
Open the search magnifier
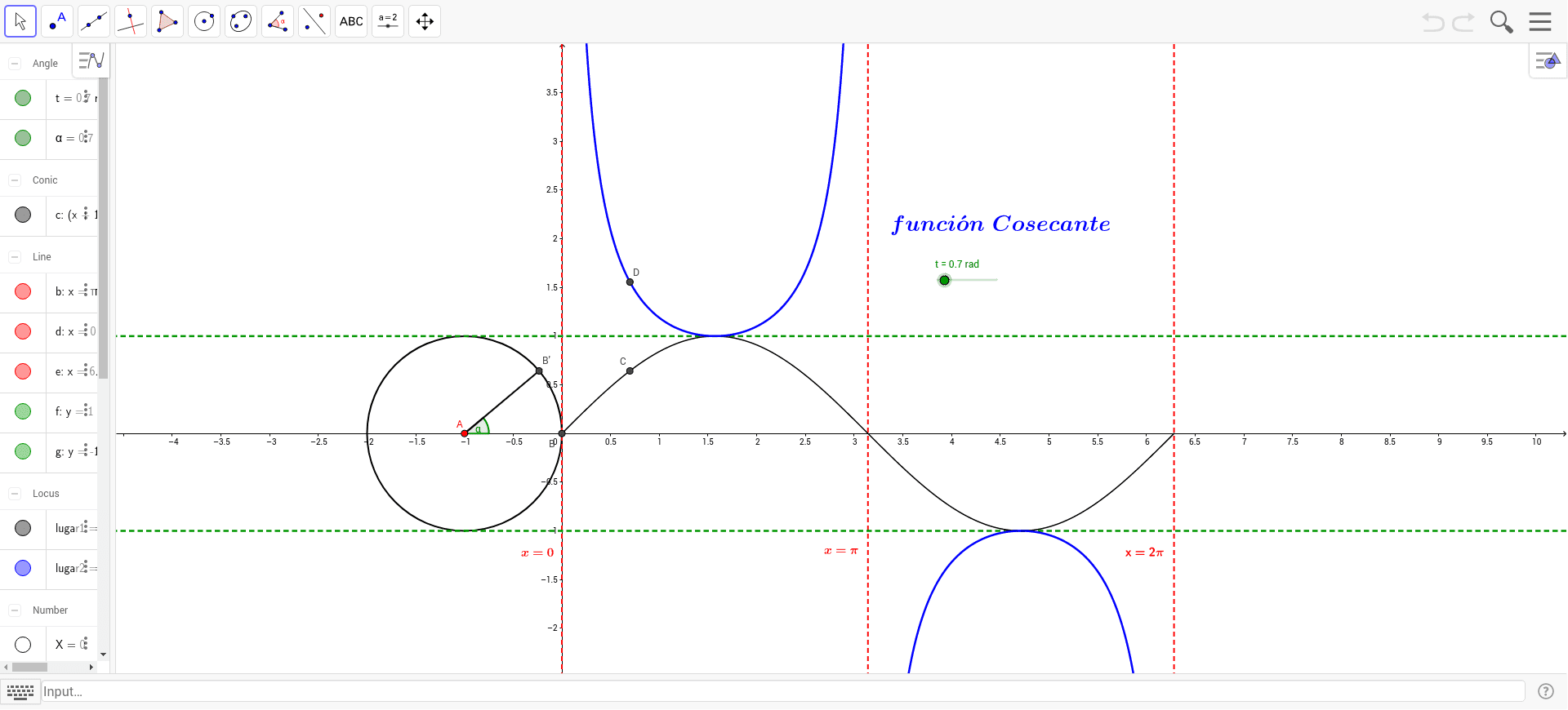click(1501, 22)
